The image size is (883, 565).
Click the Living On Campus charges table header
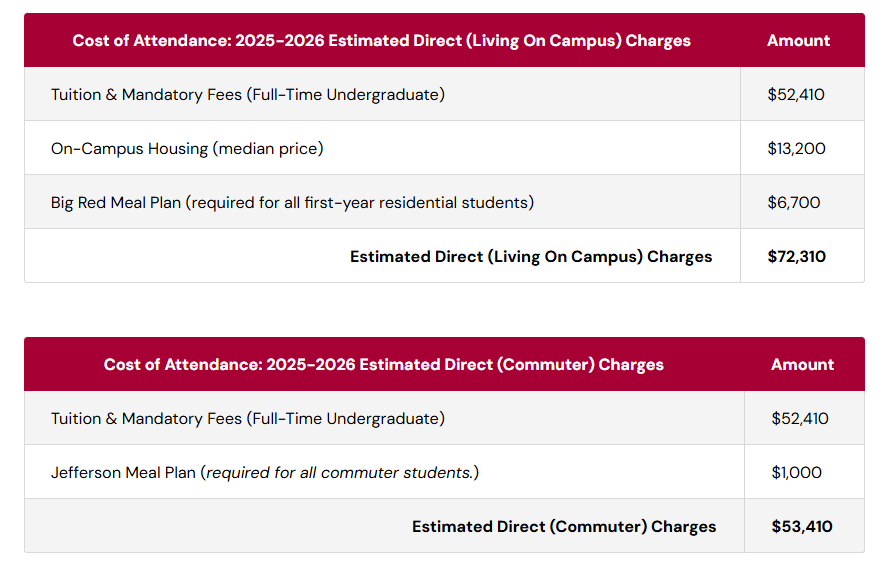click(x=381, y=41)
